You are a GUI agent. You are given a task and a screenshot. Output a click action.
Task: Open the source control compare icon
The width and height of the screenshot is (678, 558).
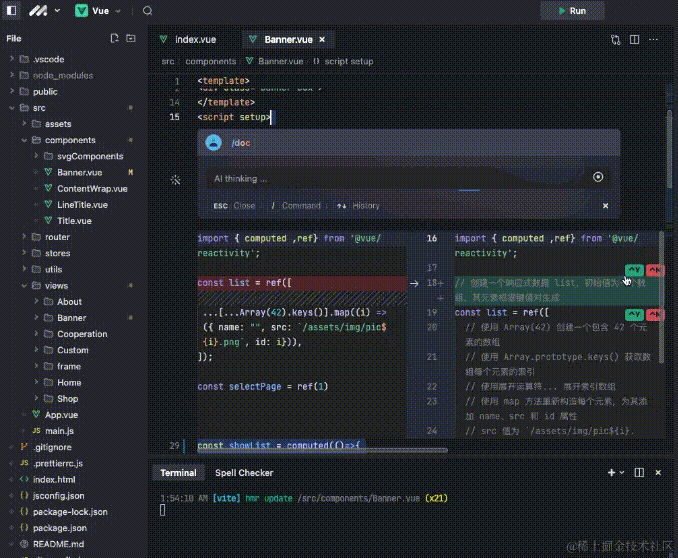pos(616,40)
